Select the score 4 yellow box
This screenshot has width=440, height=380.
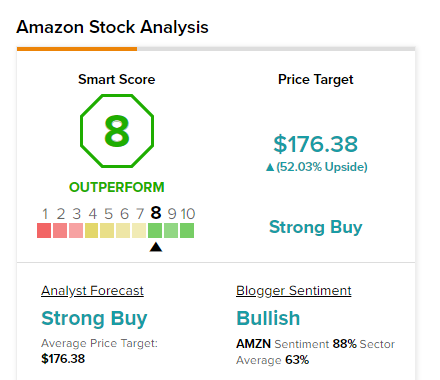coord(92,231)
